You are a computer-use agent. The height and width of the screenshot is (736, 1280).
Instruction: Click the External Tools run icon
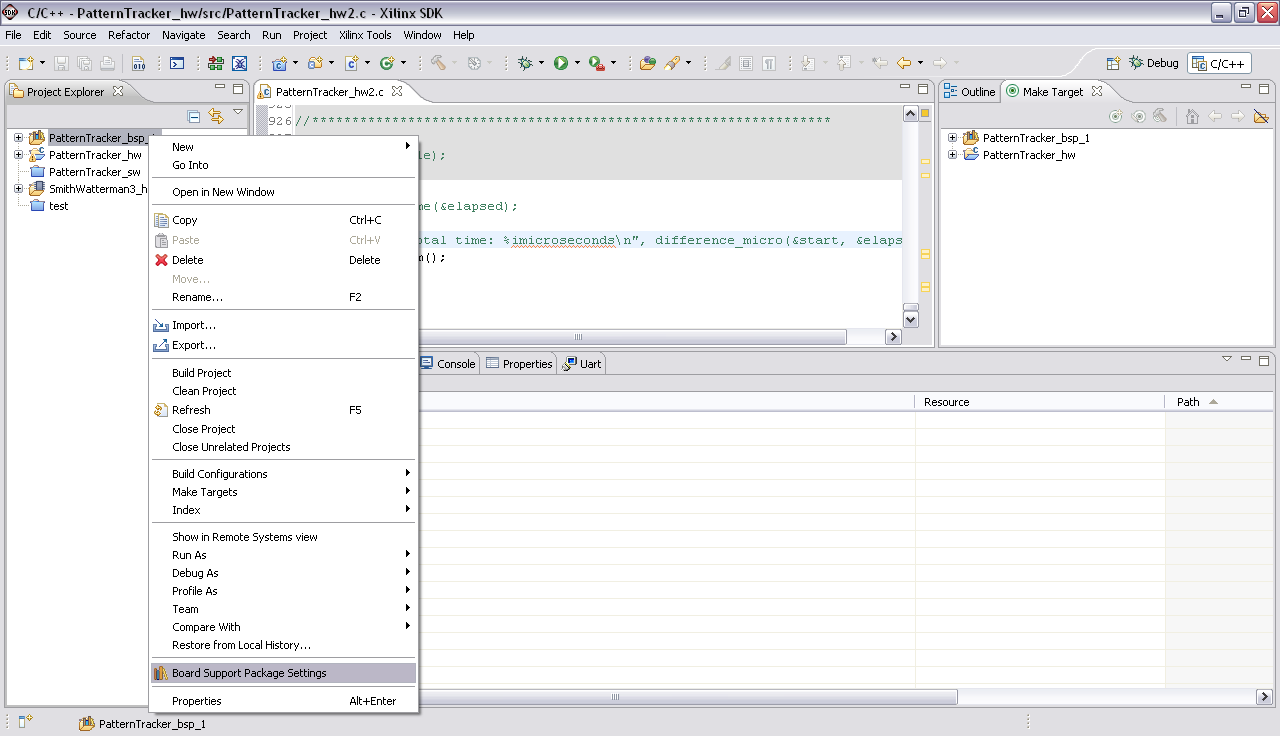(597, 63)
